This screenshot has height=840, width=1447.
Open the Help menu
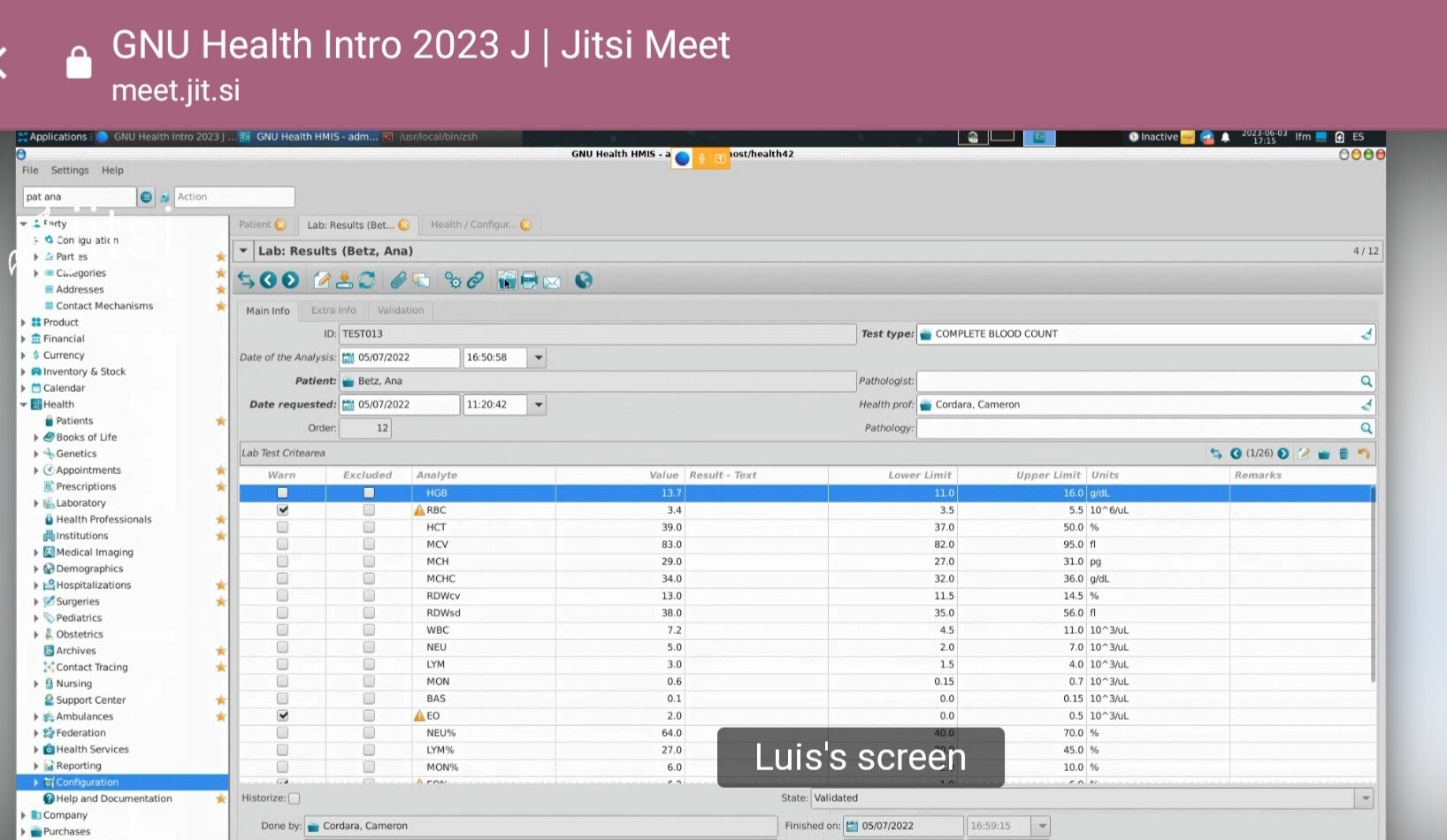tap(112, 170)
